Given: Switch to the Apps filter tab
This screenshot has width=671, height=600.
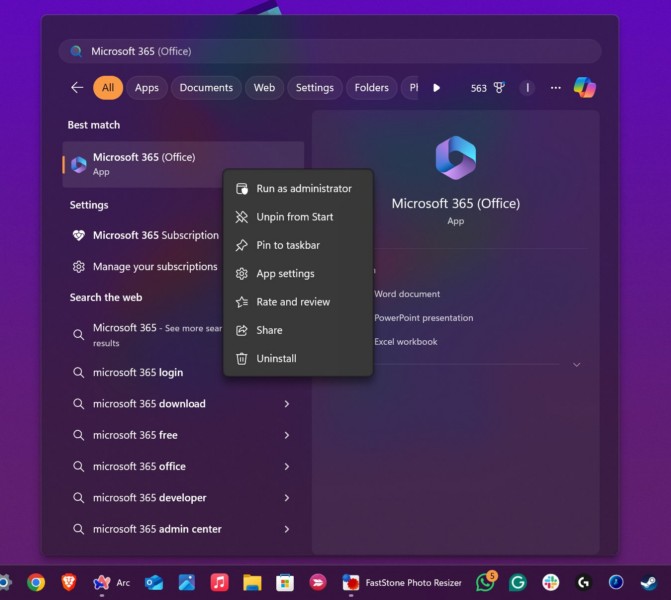Looking at the screenshot, I should pos(147,88).
